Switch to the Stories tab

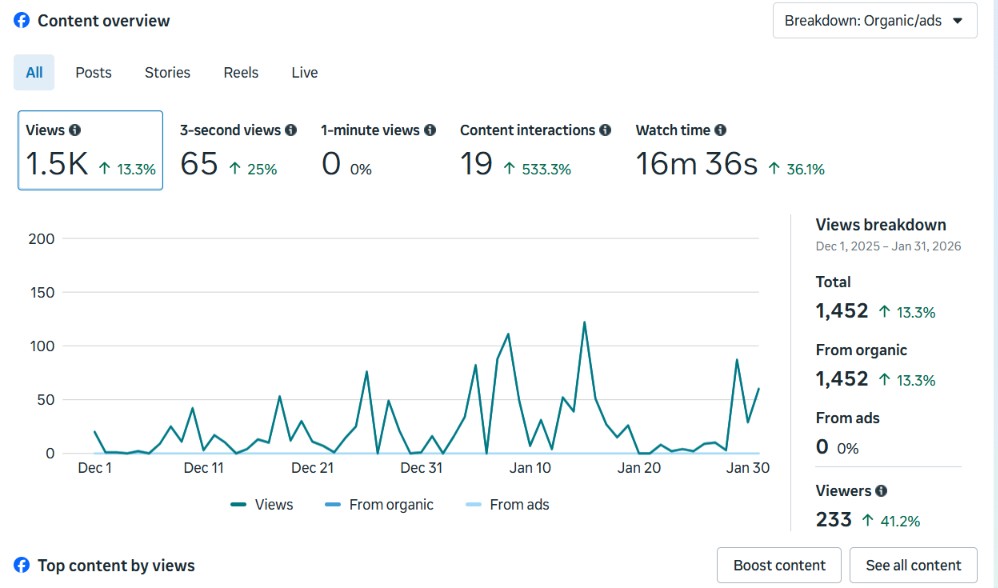tap(167, 73)
